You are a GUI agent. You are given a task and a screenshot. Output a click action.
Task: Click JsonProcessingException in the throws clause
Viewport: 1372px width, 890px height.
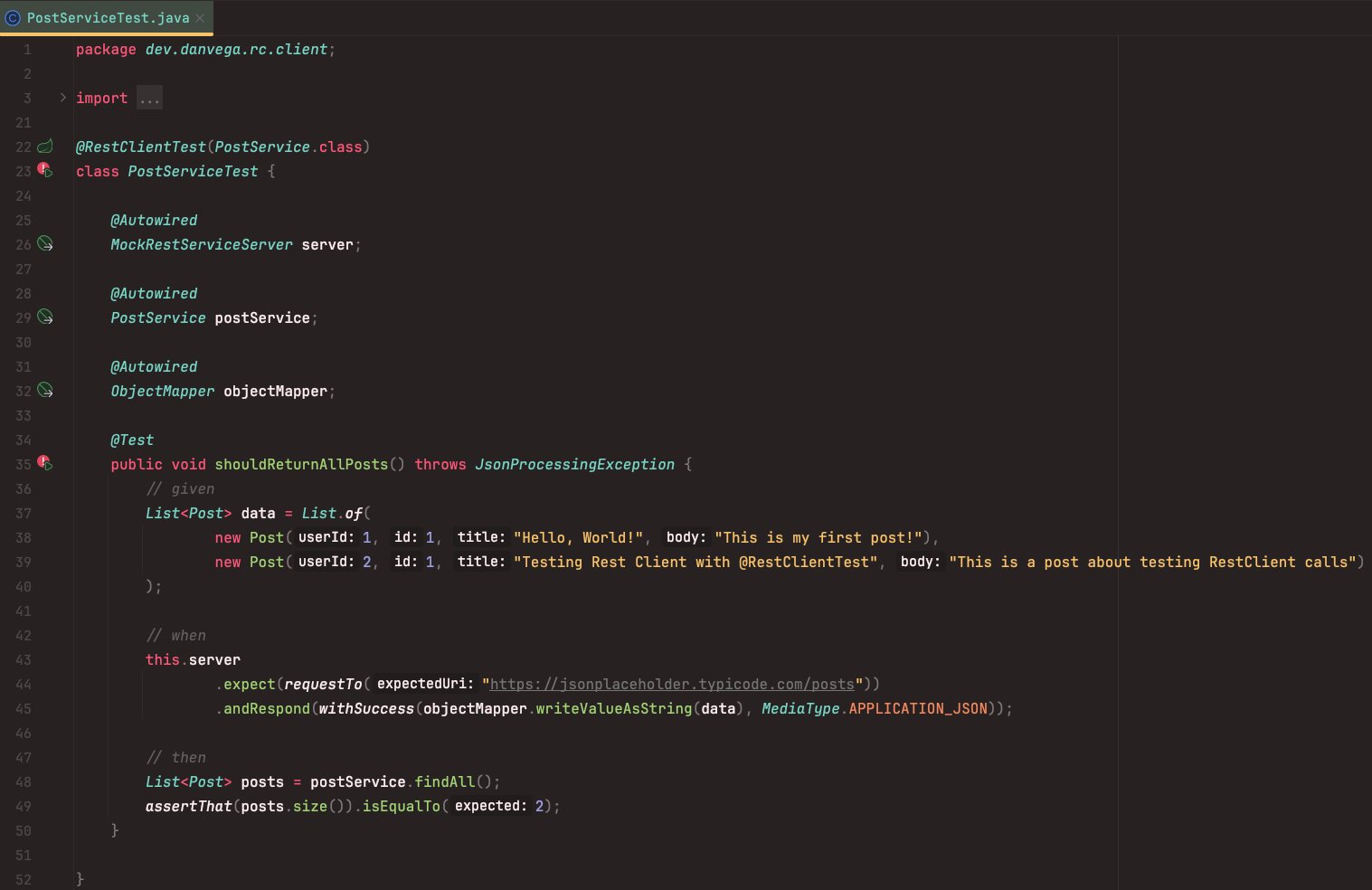575,464
